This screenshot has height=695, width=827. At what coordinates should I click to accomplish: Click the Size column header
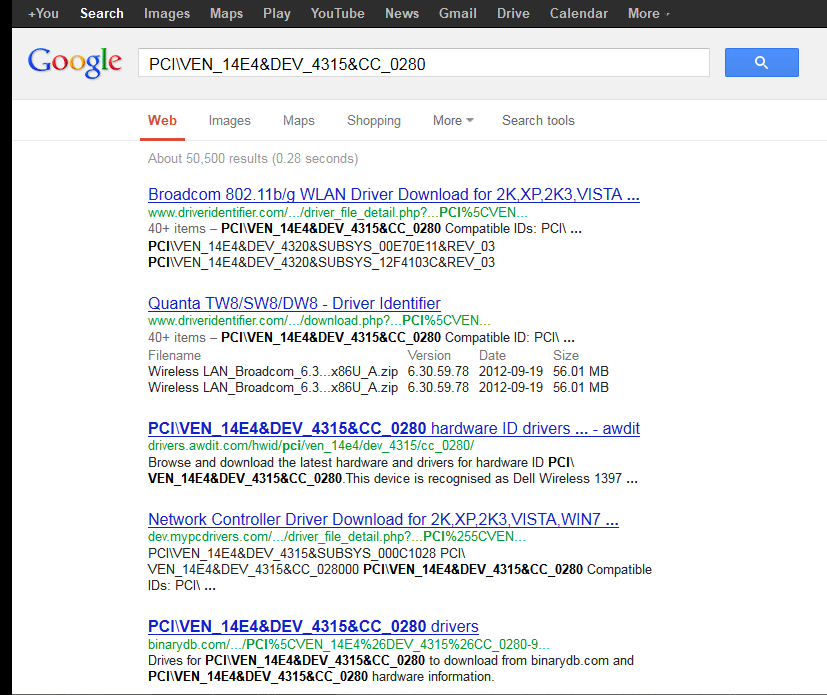(x=566, y=355)
